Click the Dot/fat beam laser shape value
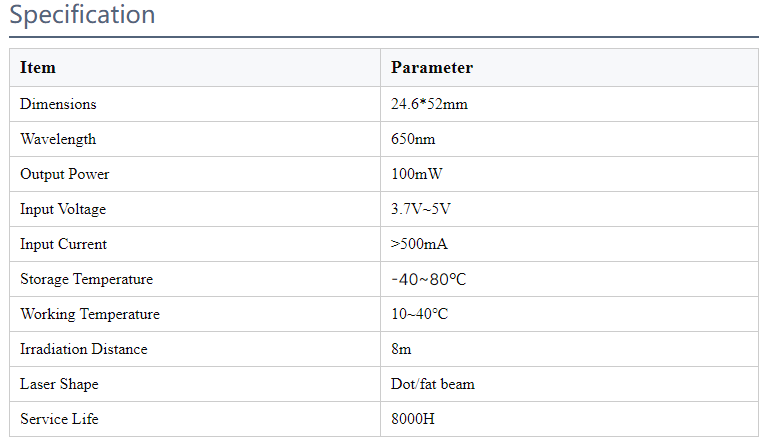This screenshot has width=774, height=445. [x=433, y=384]
